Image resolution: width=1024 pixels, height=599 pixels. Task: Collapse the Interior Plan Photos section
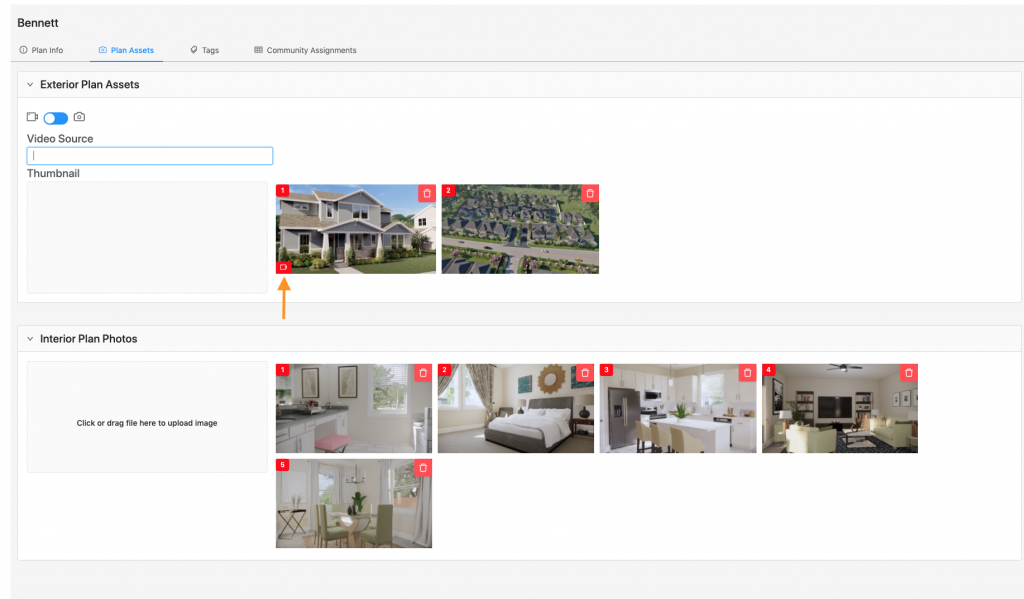[30, 339]
